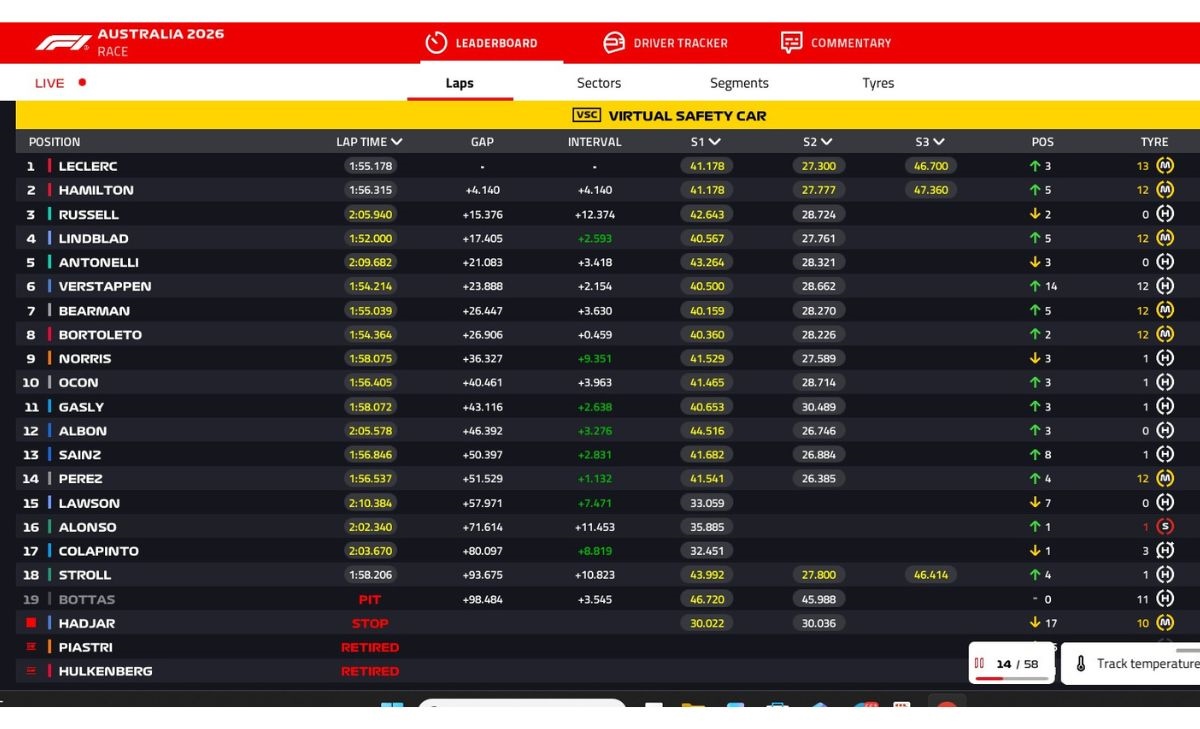Click Alonso's red soft tyre icon
Image resolution: width=1200 pixels, height=729 pixels.
tap(1164, 527)
